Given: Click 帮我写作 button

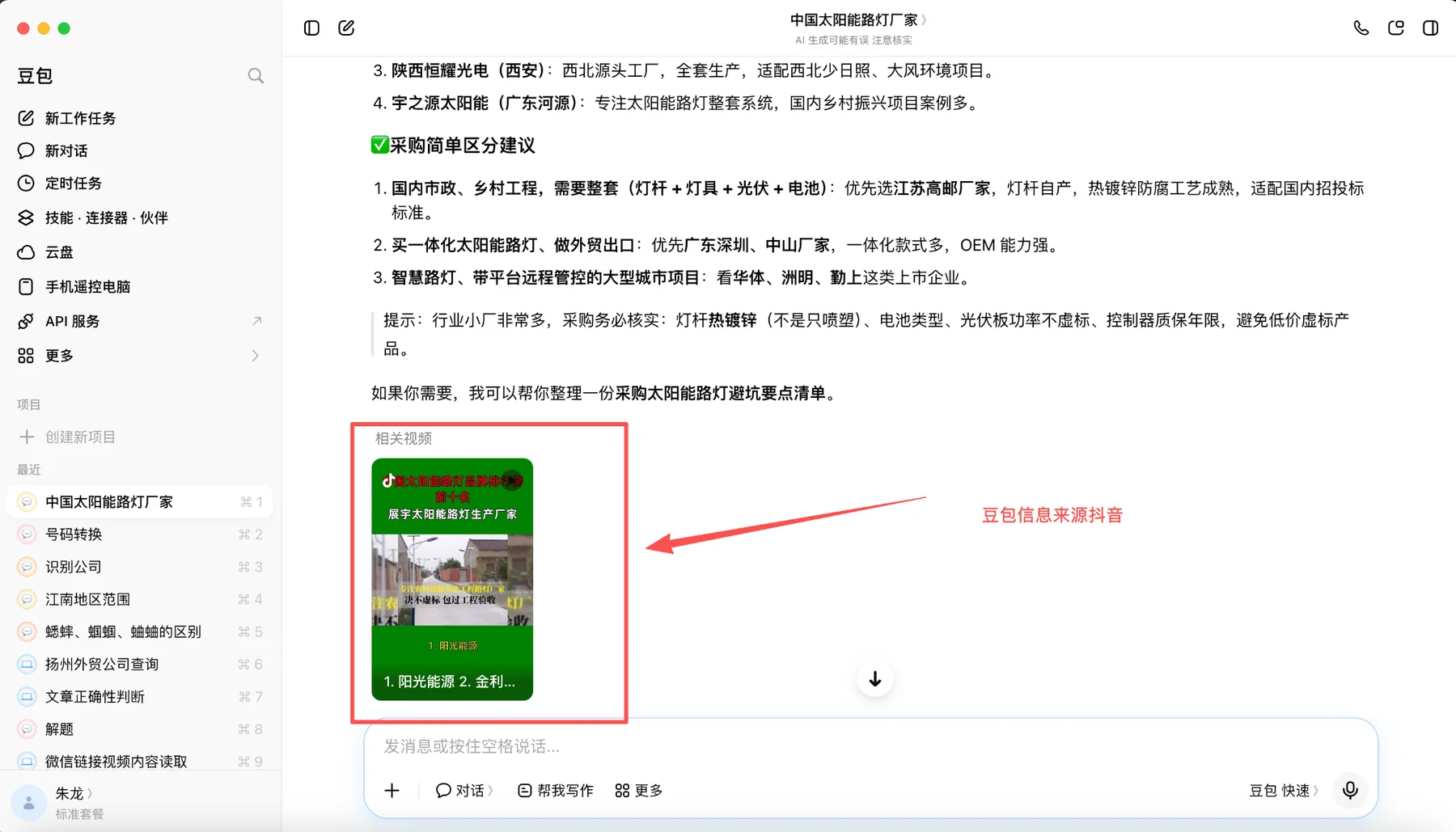Looking at the screenshot, I should point(555,790).
